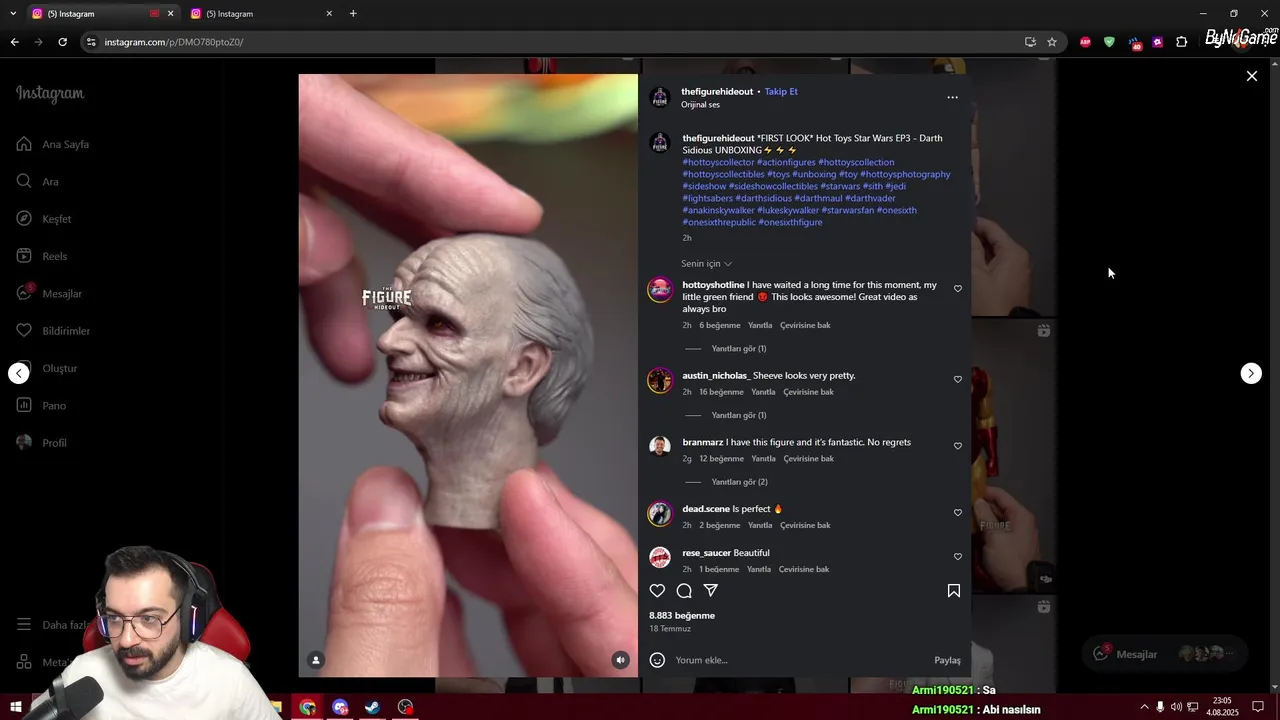This screenshot has width=1280, height=720.
Task: Like rese_saucer's comment heart
Action: [958, 556]
